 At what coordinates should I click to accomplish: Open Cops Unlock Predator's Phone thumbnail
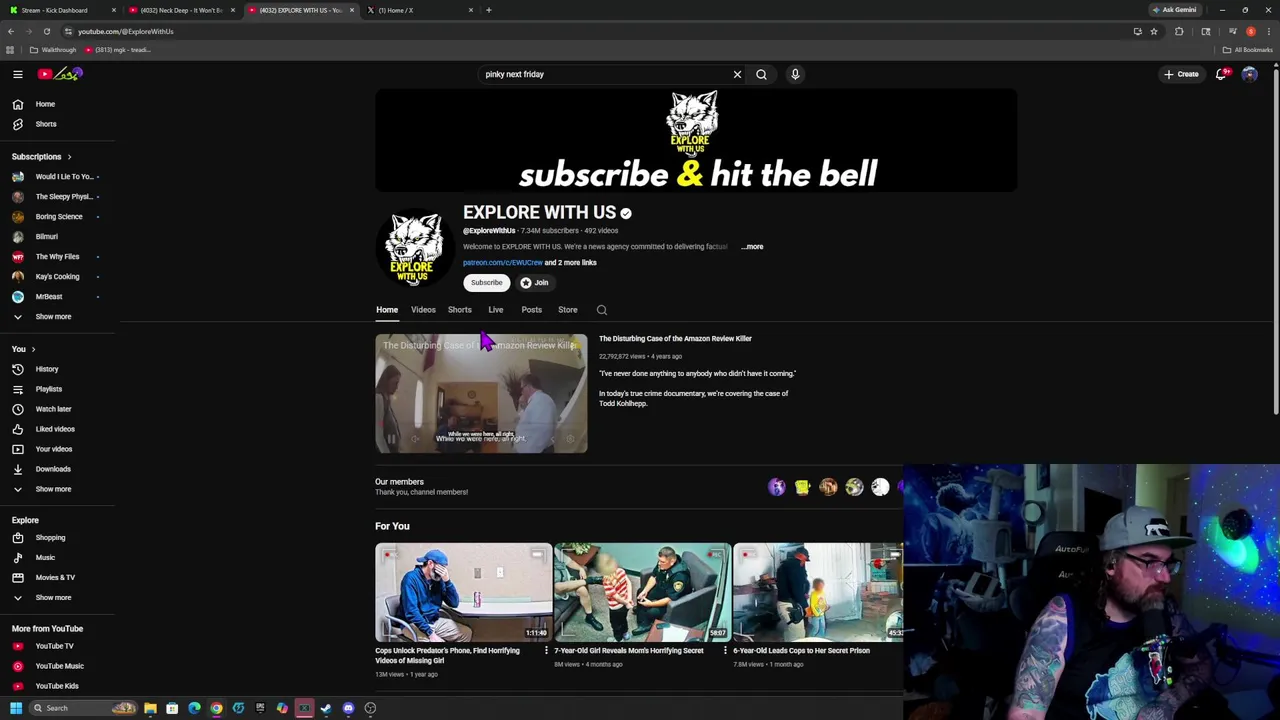coord(463,592)
